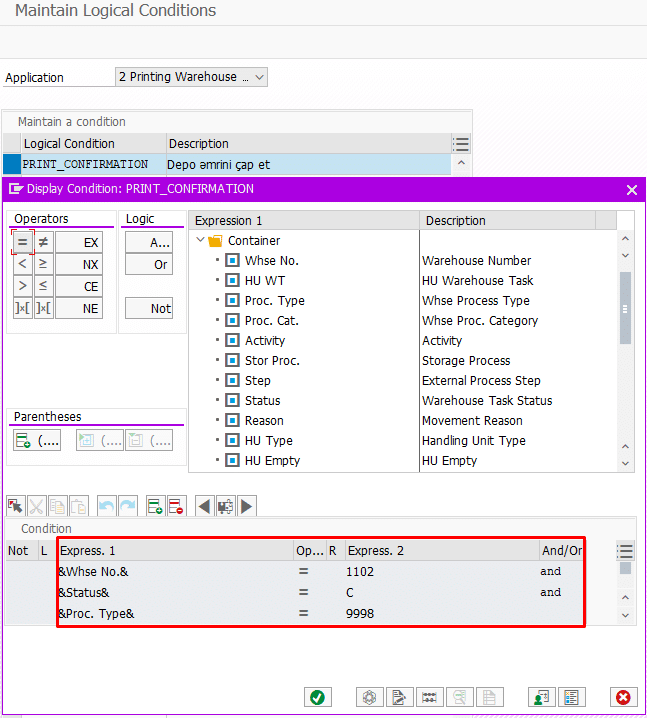The height and width of the screenshot is (718, 647).
Task: Click the green checkmark confirm button
Action: [x=318, y=698]
